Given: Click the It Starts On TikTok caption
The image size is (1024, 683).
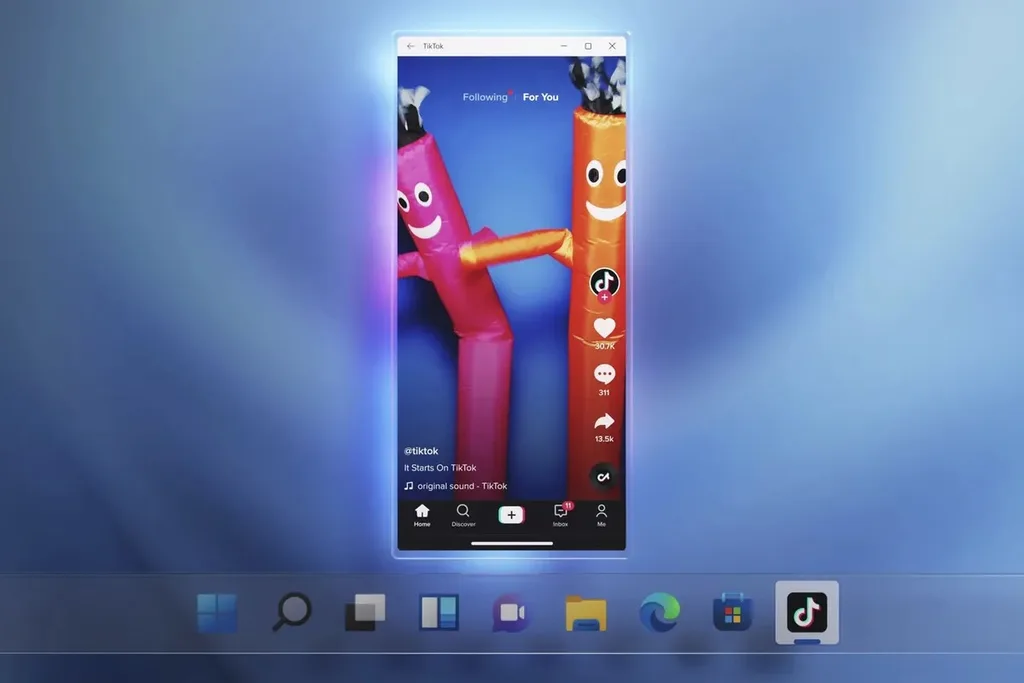Looking at the screenshot, I should pos(440,468).
